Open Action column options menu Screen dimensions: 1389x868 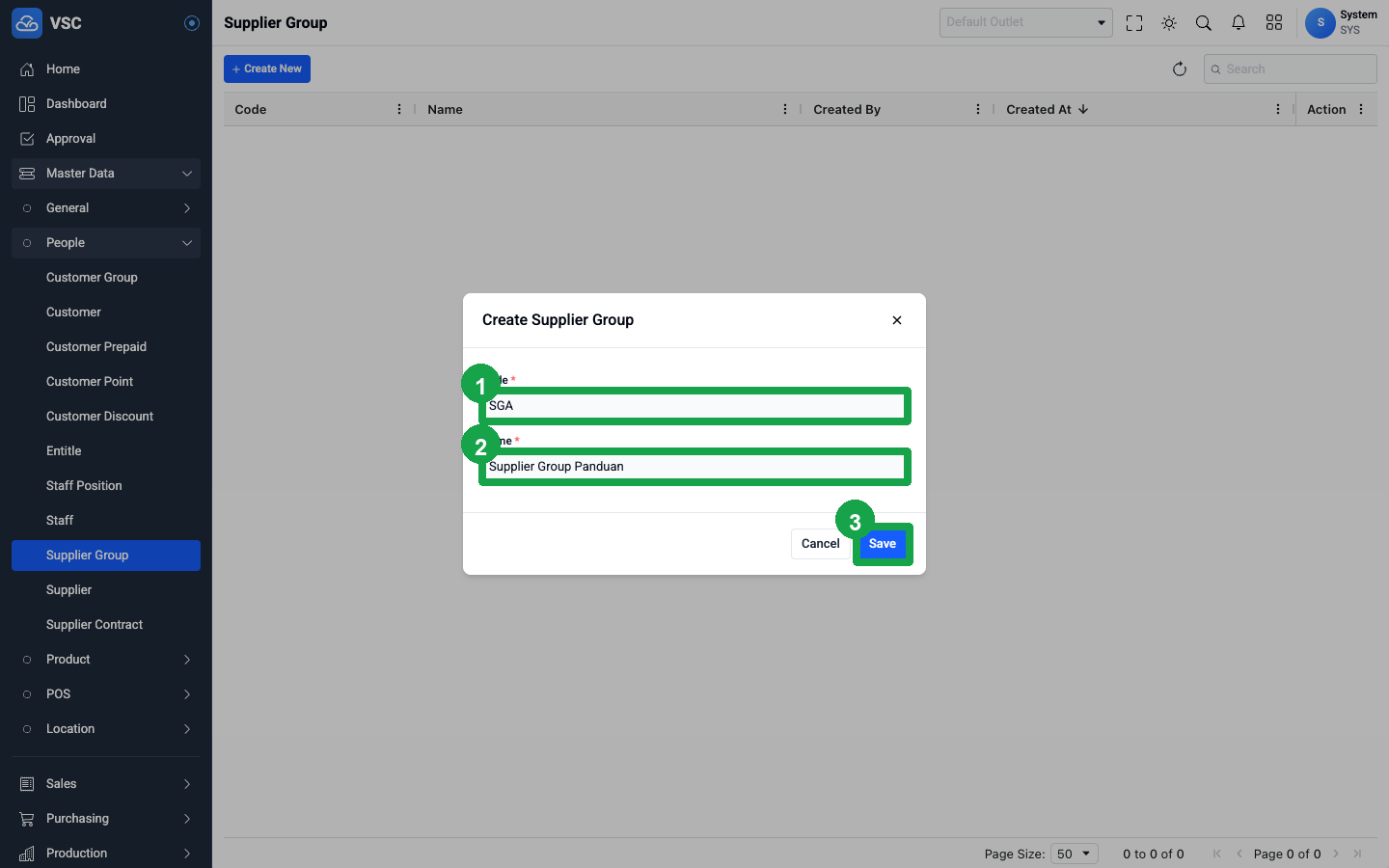(1361, 110)
